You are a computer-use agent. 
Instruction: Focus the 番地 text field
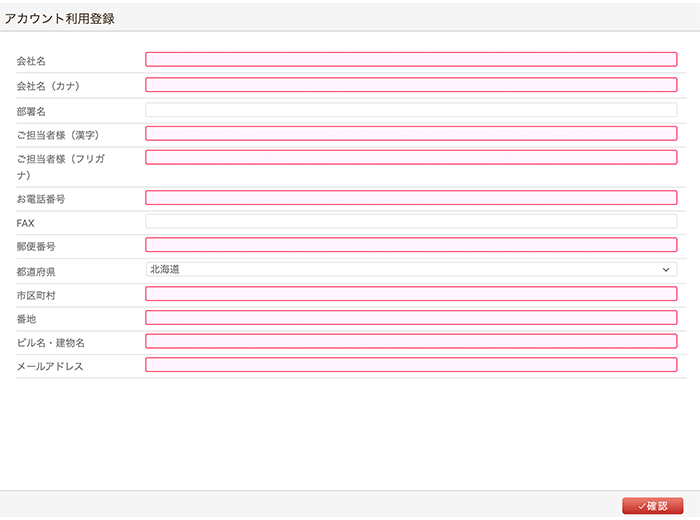pos(411,318)
